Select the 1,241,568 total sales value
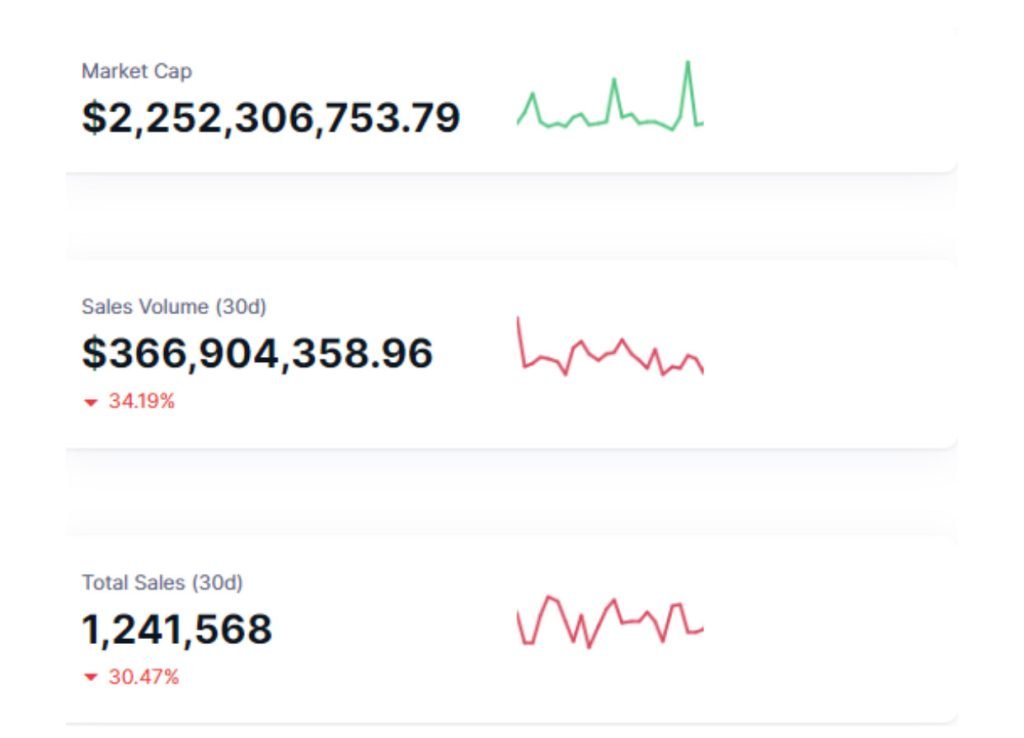The height and width of the screenshot is (738, 1024). pos(177,629)
